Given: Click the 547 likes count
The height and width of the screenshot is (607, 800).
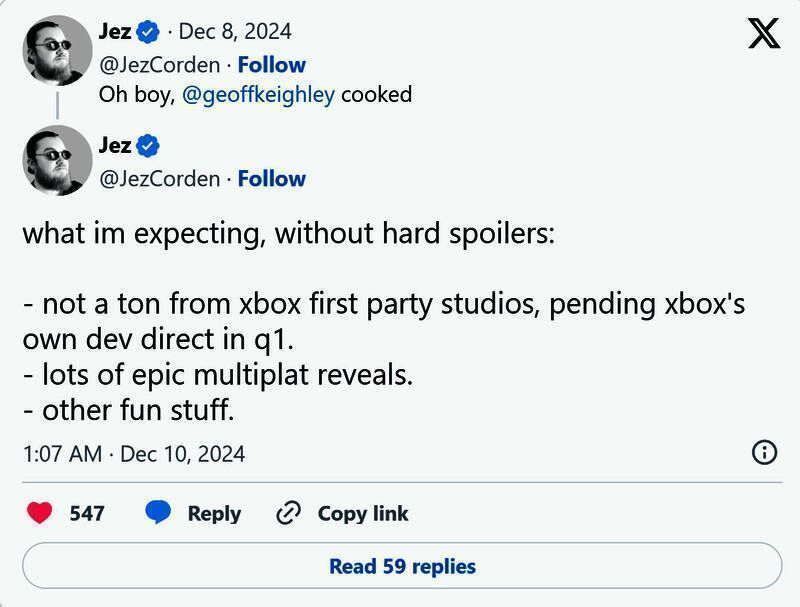Looking at the screenshot, I should (x=85, y=513).
